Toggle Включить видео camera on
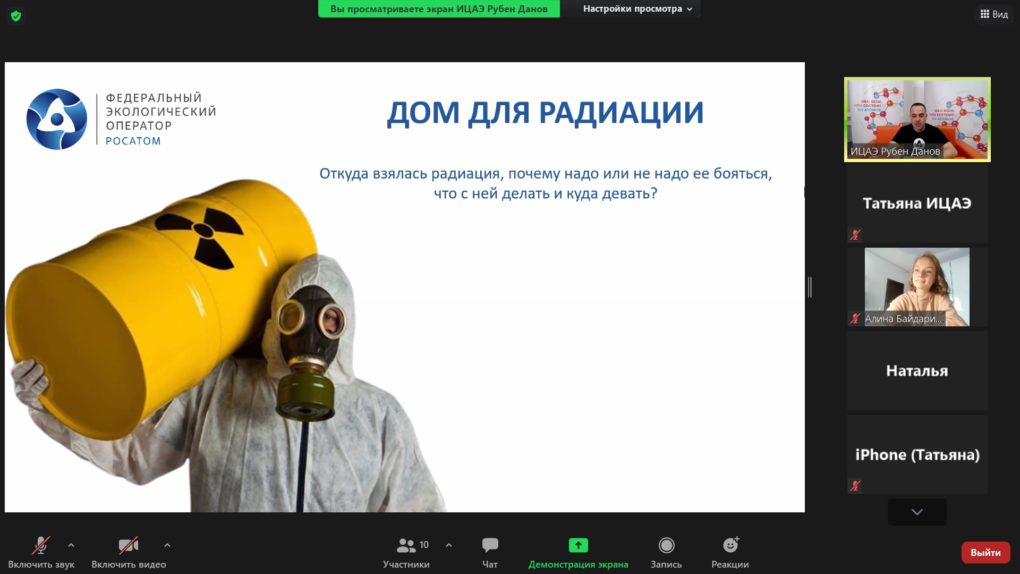This screenshot has height=574, width=1020. coord(128,551)
